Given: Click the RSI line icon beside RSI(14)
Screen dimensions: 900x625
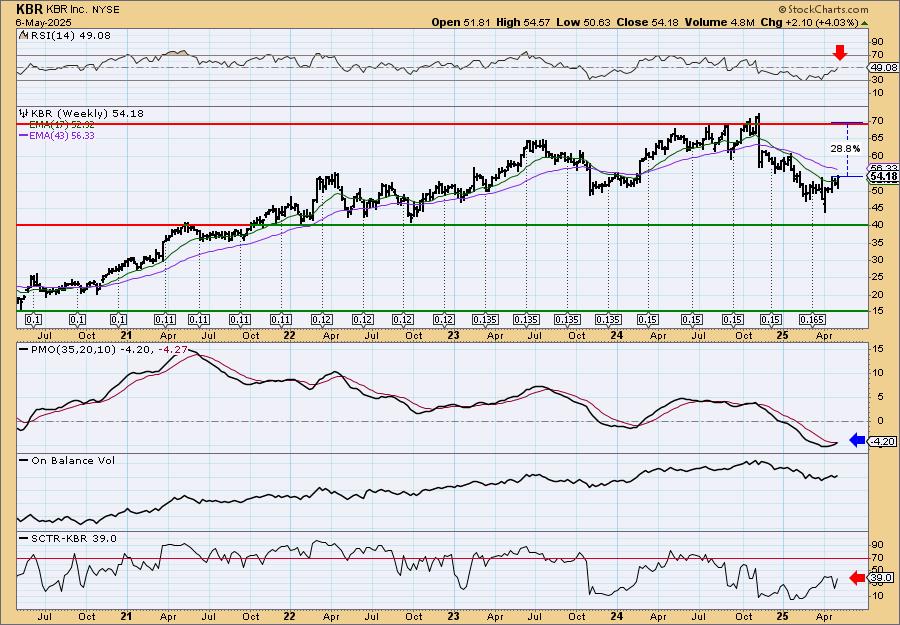Looking at the screenshot, I should [x=23, y=35].
